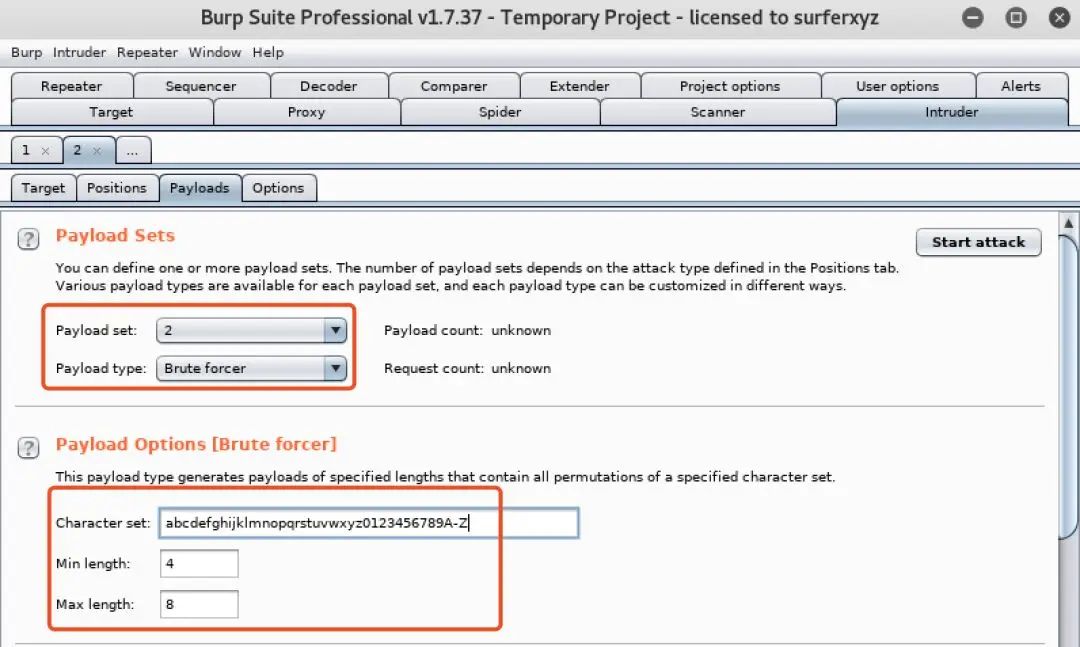Open the User options tab
Image resolution: width=1080 pixels, height=647 pixels.
(897, 86)
